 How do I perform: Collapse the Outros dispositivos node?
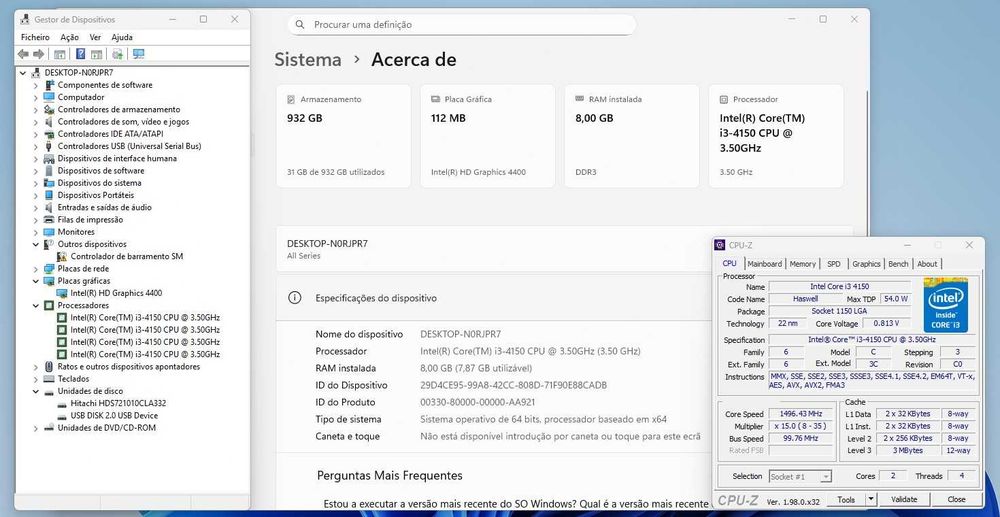(36, 244)
